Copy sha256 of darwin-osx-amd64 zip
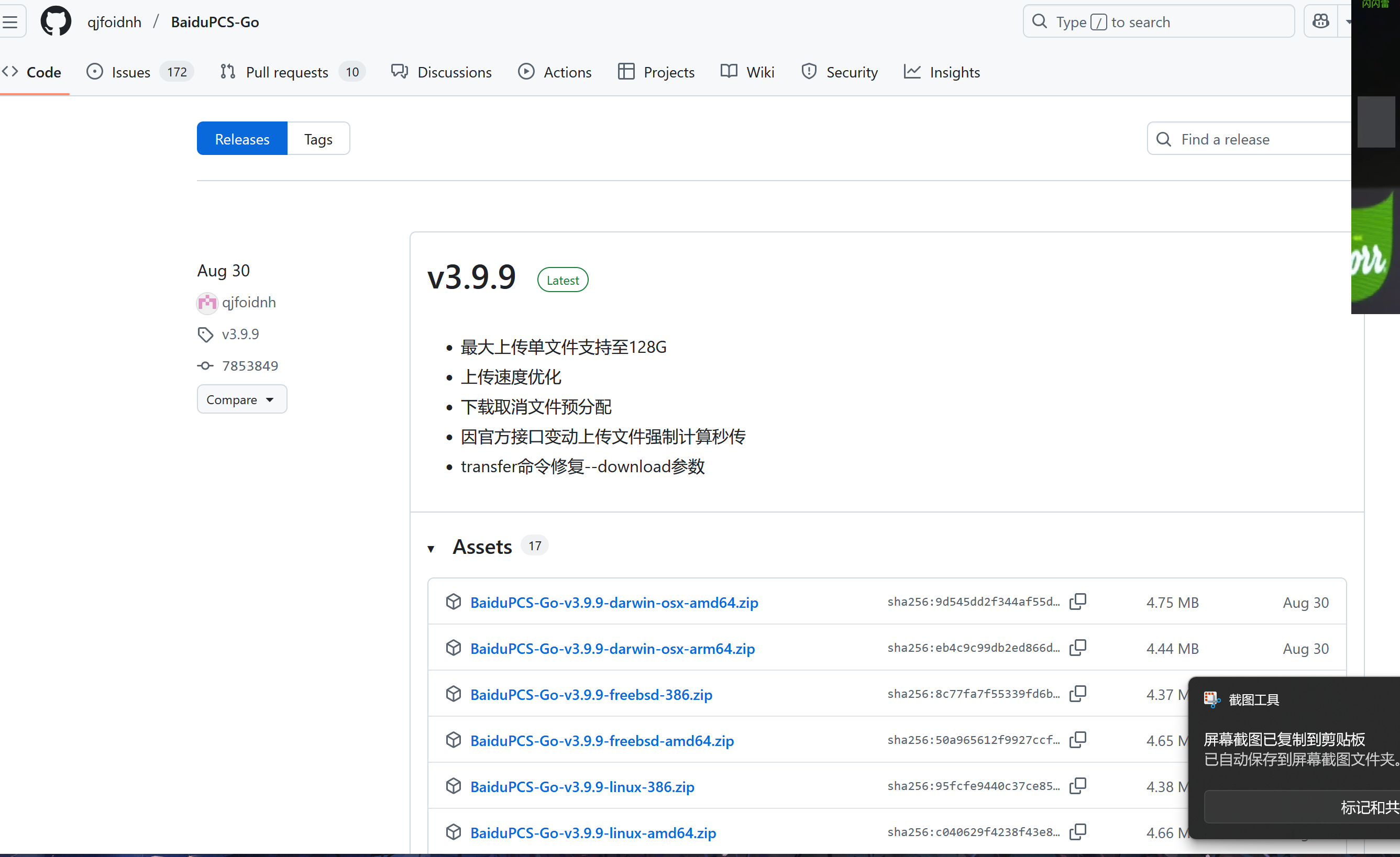Image resolution: width=1400 pixels, height=857 pixels. point(1077,602)
